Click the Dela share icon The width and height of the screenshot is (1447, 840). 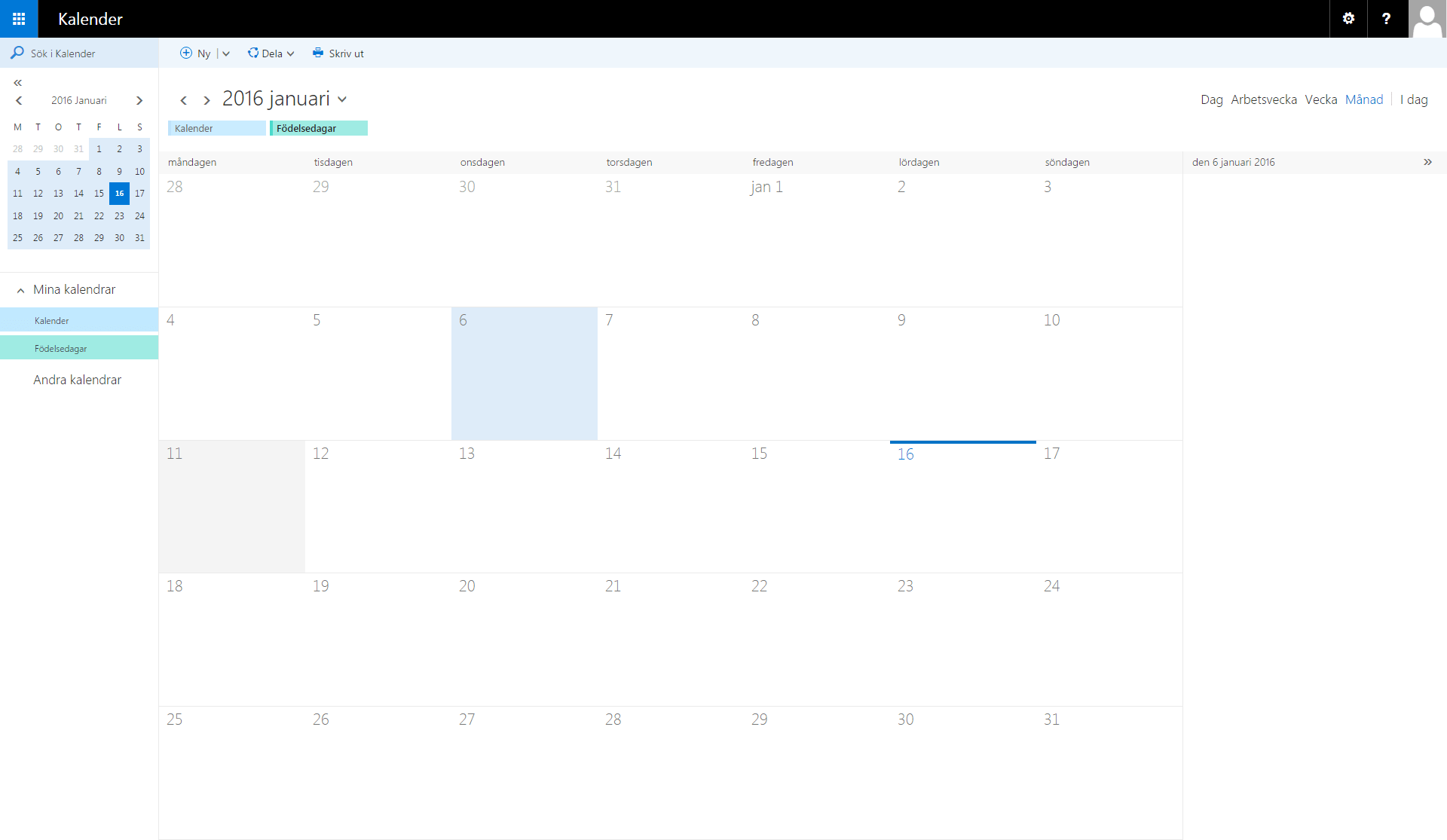point(253,53)
